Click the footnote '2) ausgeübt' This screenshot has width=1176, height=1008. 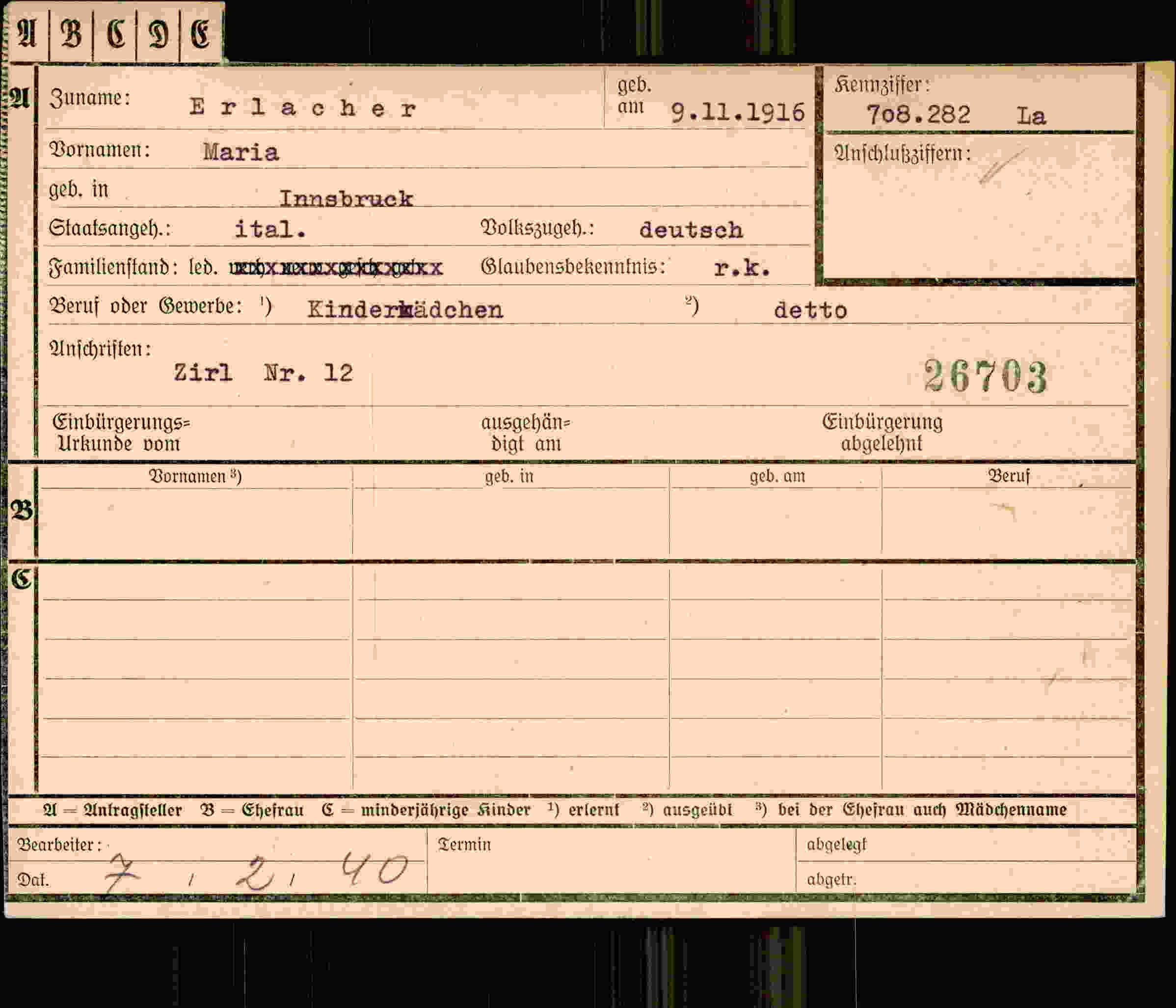pos(687,809)
